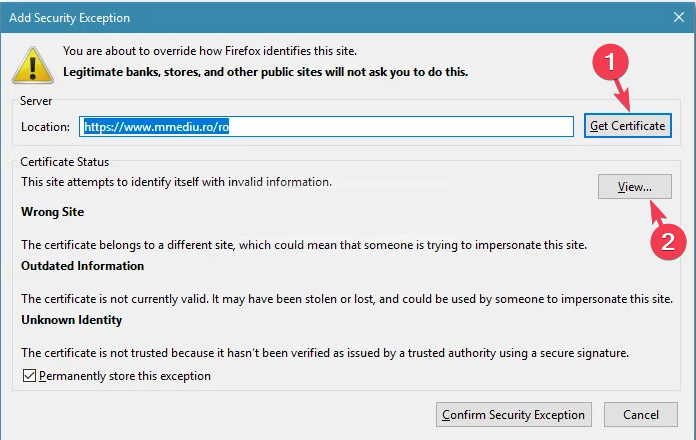Screen dimensions: 696x440
Task: Click the Location URL input field
Action: pos(326,127)
